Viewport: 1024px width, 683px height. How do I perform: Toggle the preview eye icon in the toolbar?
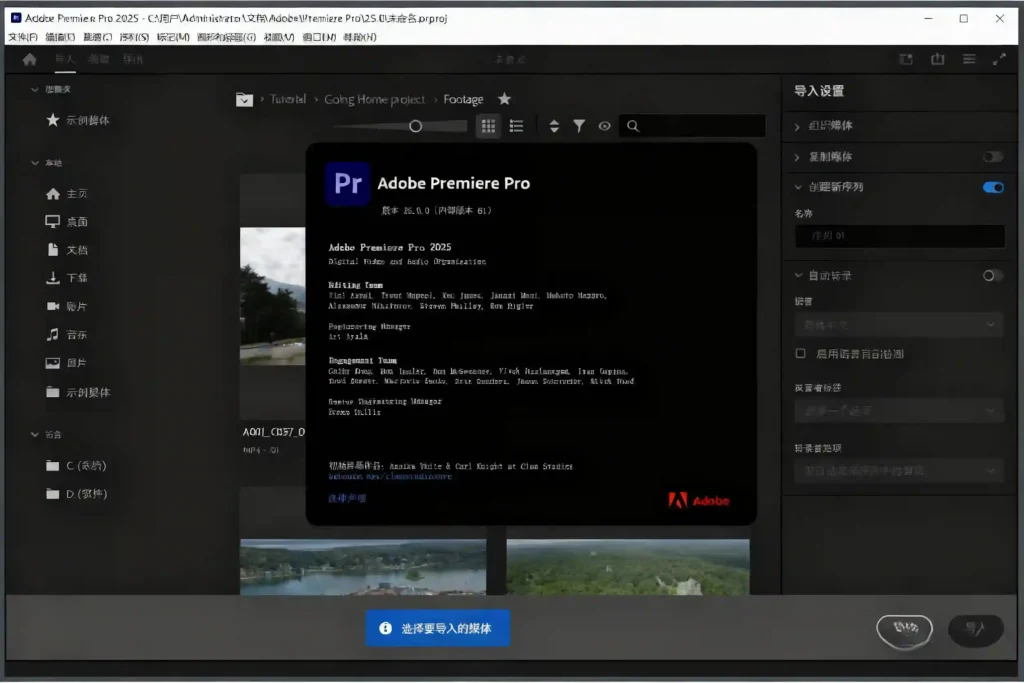605,126
